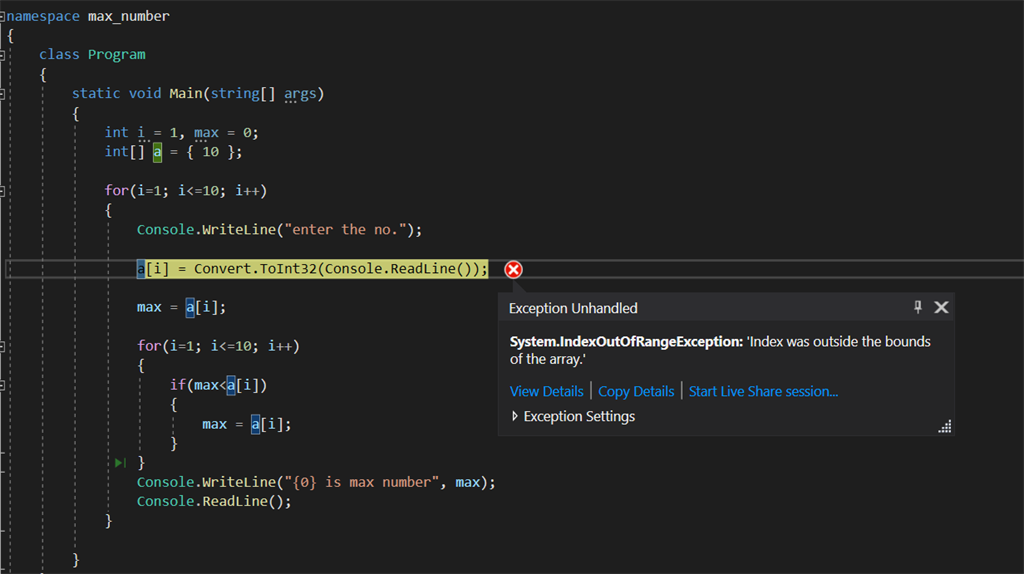Click the red exception error icon

pyautogui.click(x=513, y=269)
